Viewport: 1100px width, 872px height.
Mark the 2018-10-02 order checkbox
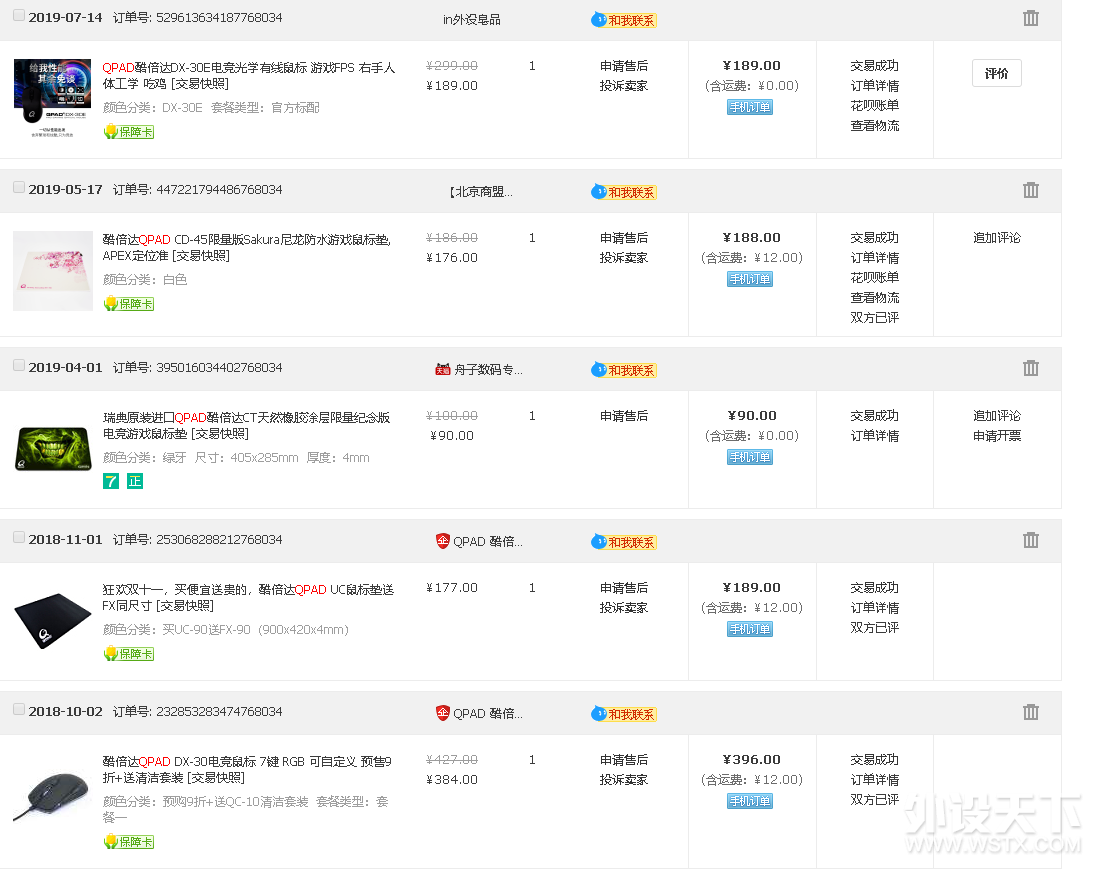(x=19, y=709)
